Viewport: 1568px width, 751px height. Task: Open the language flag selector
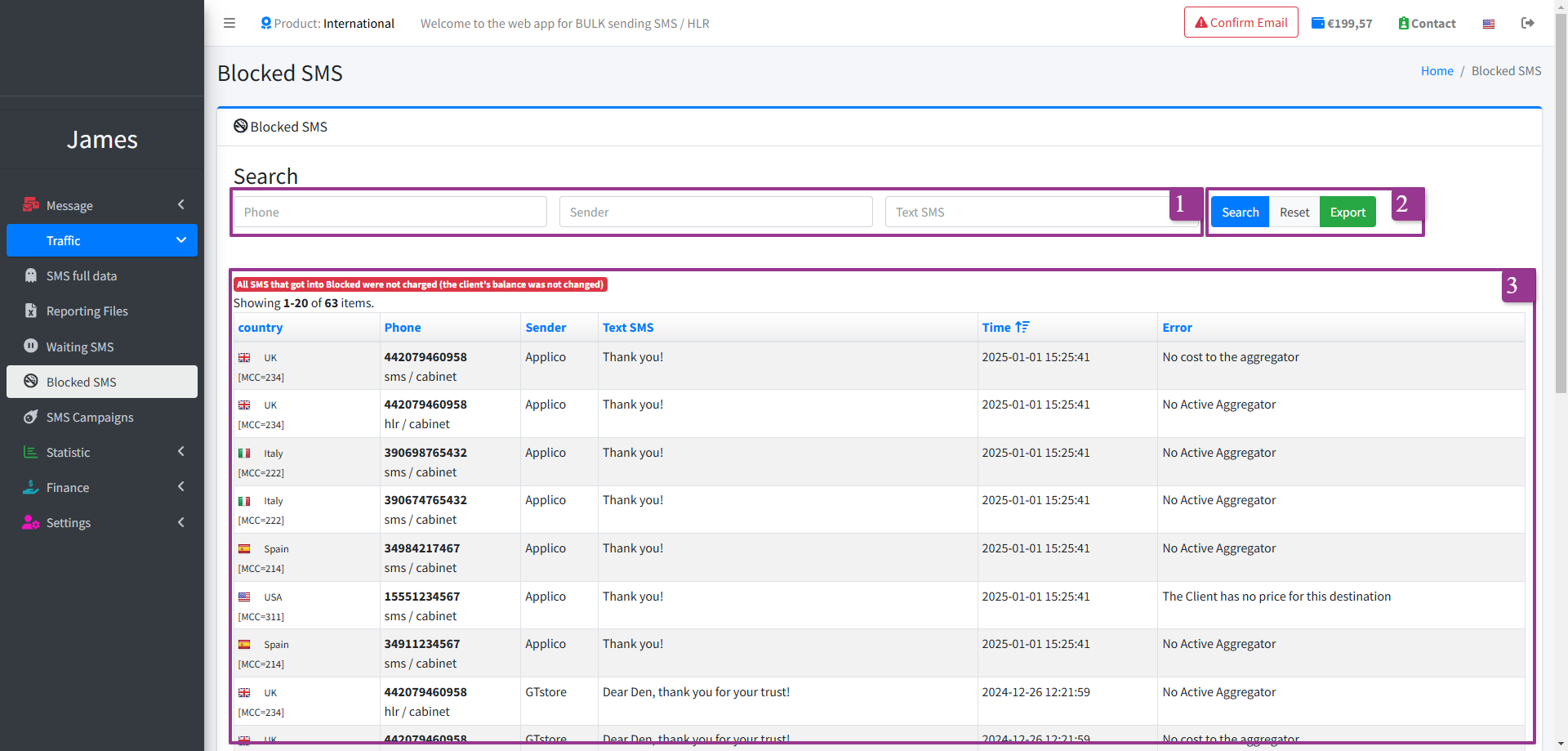pos(1489,24)
